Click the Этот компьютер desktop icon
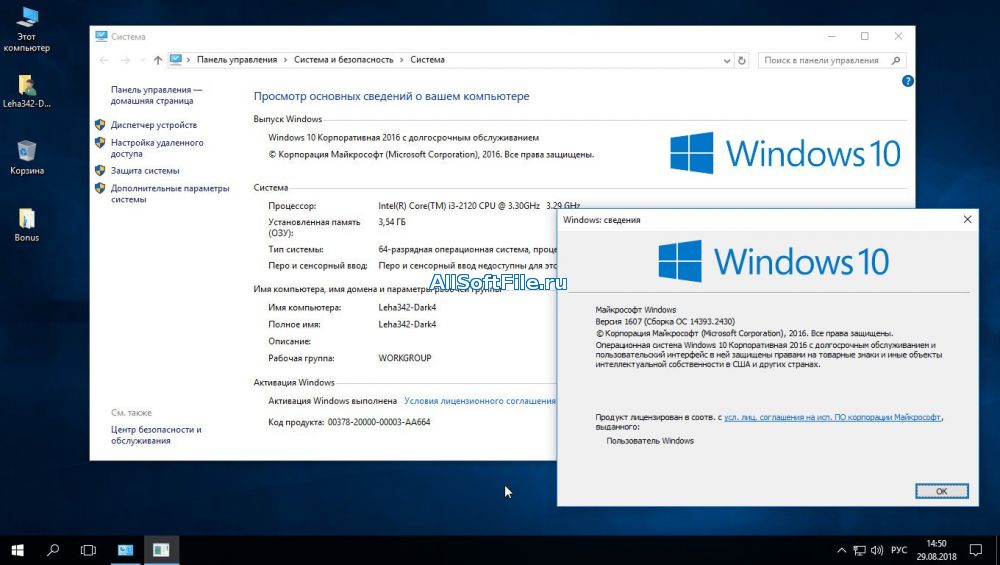The height and width of the screenshot is (565, 1000). pyautogui.click(x=27, y=18)
